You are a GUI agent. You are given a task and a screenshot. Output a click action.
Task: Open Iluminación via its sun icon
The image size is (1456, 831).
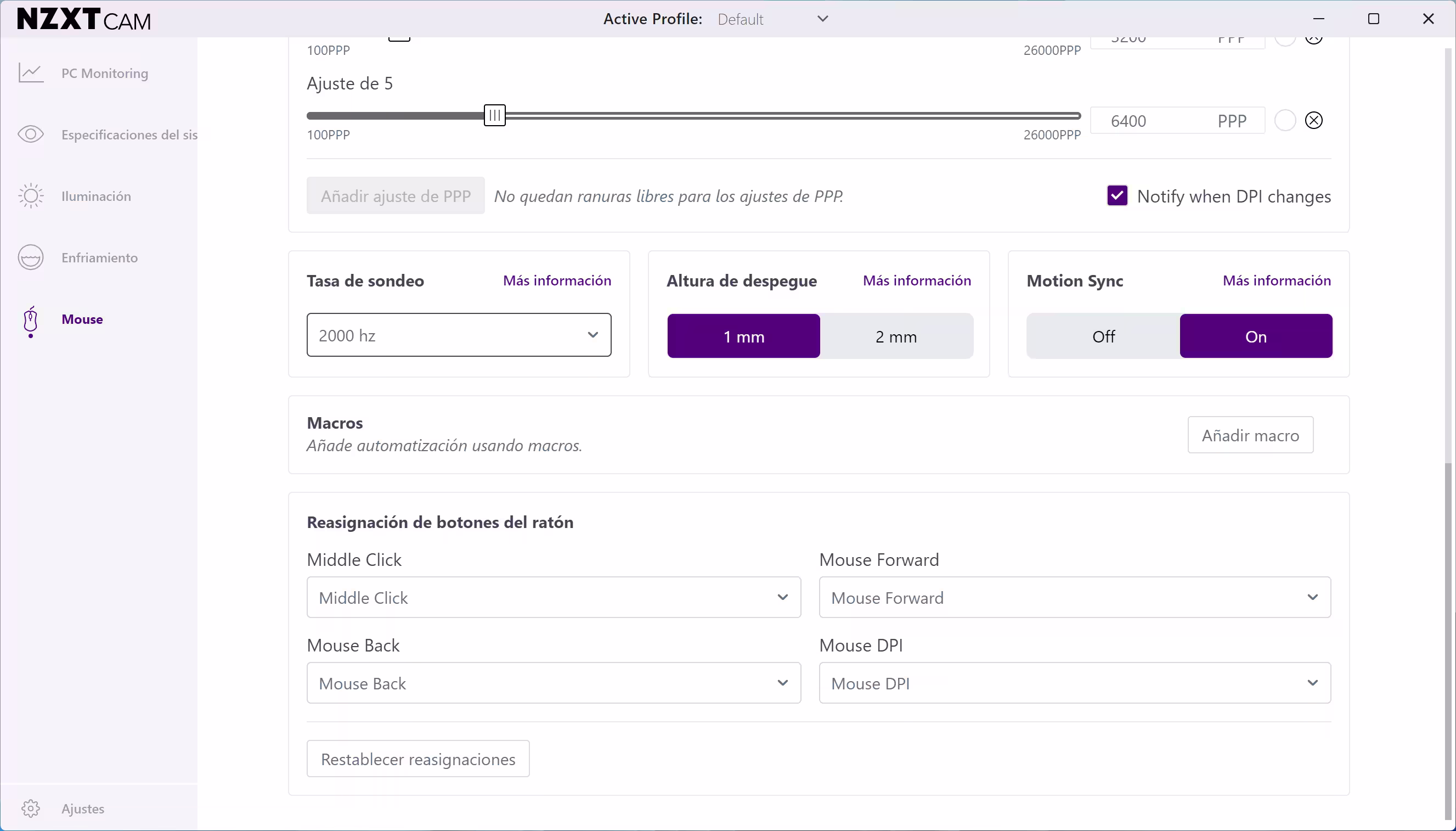[31, 196]
